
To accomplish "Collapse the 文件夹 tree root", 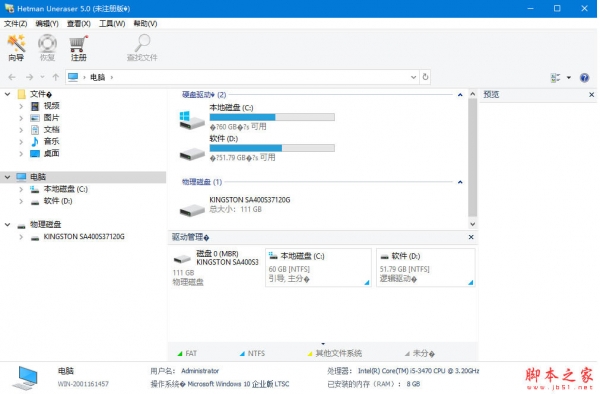I will point(8,94).
